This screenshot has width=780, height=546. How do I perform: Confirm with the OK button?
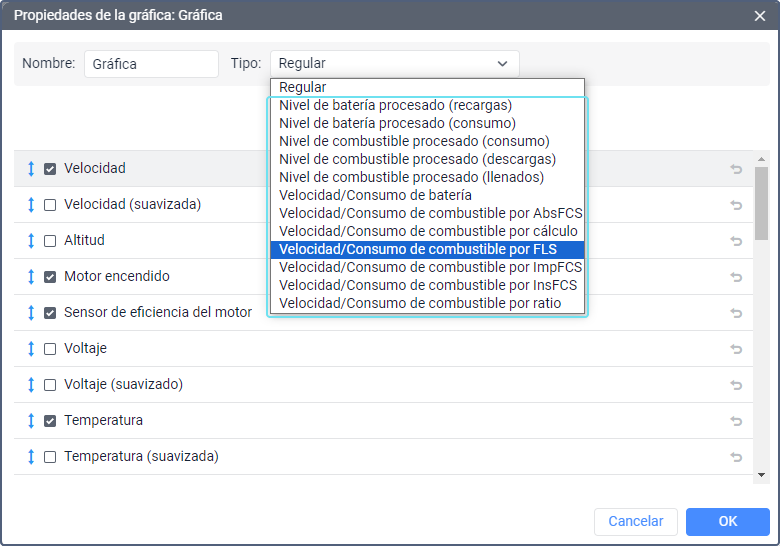pyautogui.click(x=727, y=521)
